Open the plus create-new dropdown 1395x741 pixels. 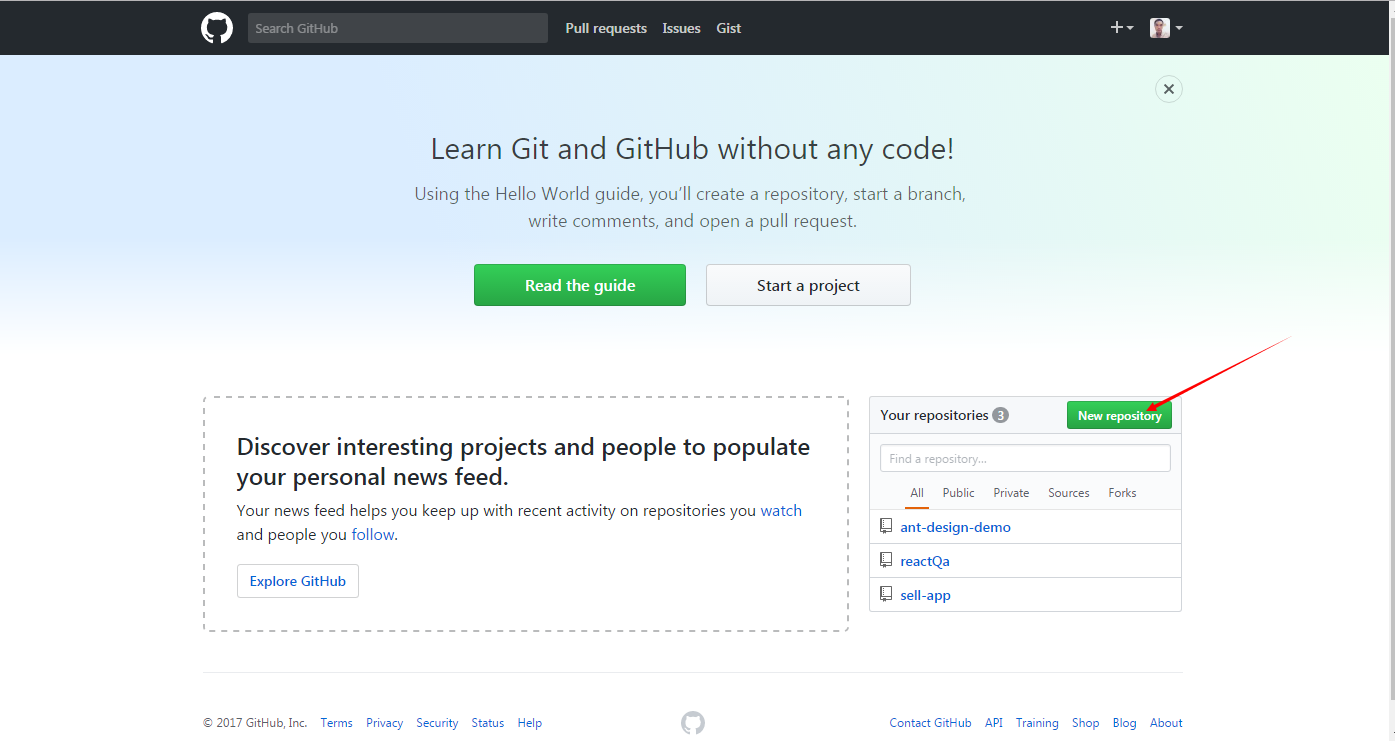click(1122, 28)
